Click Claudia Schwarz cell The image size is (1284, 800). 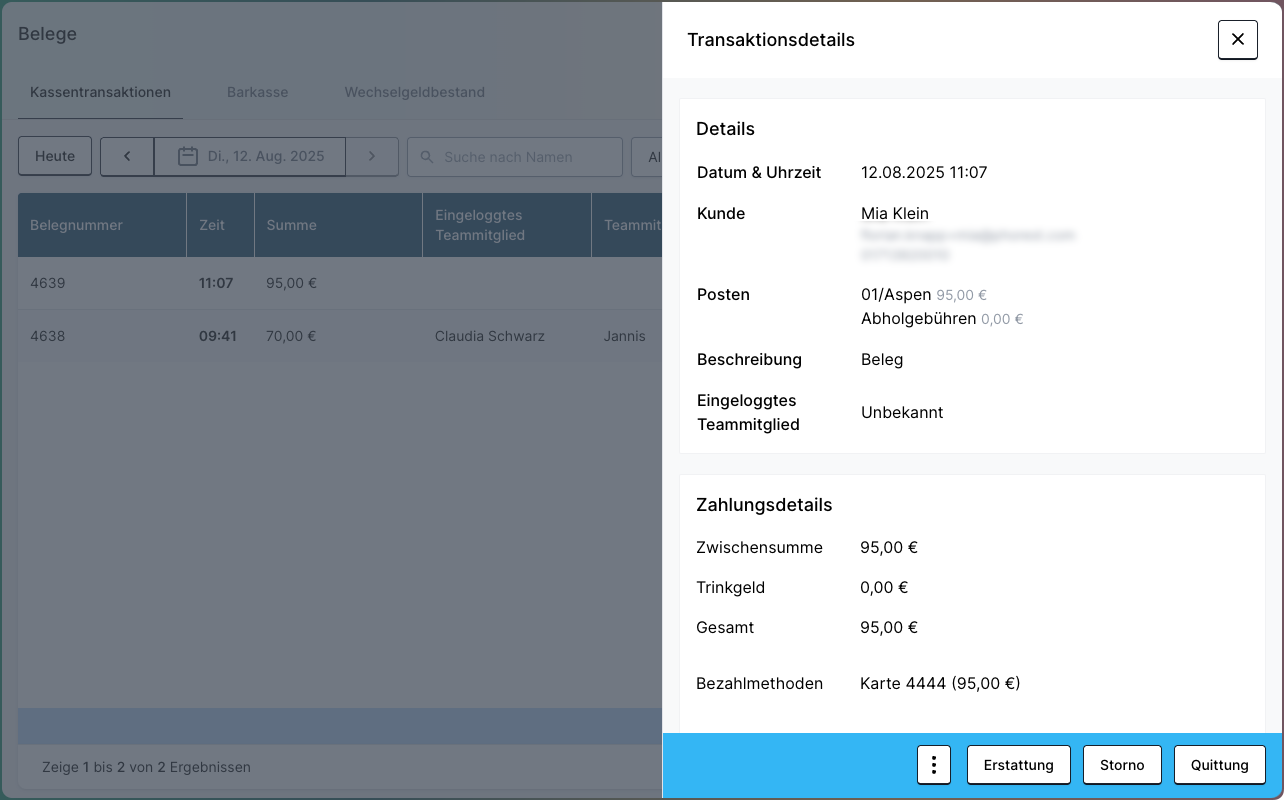click(490, 336)
